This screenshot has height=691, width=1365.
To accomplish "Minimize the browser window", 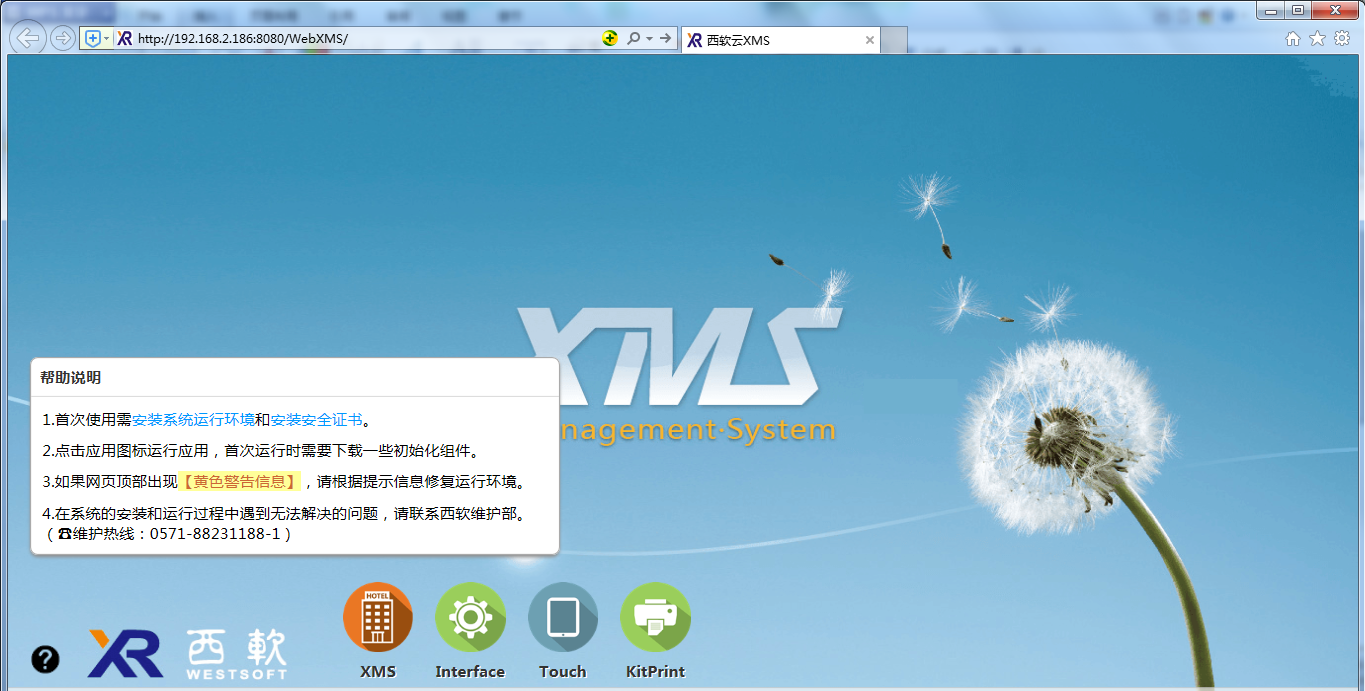I will click(1272, 10).
